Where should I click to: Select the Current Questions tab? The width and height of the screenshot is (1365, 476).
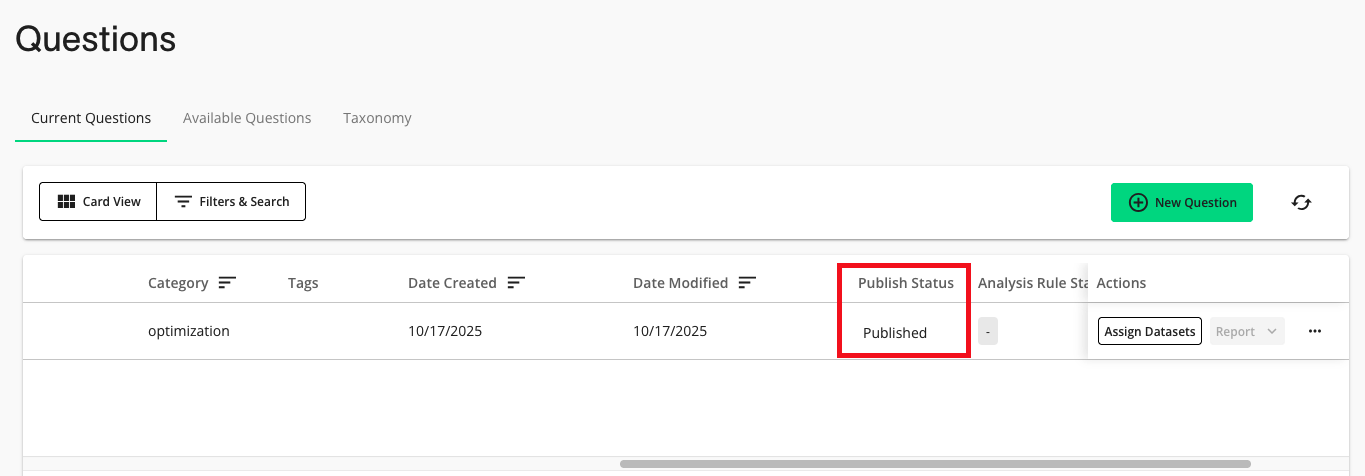[91, 118]
